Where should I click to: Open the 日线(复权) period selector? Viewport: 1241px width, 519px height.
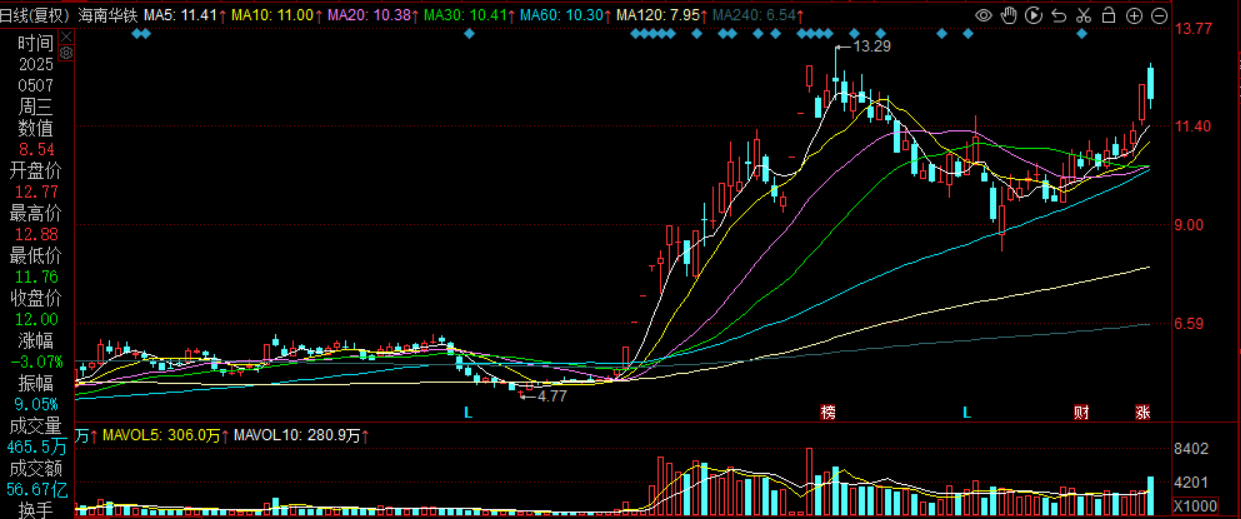(x=36, y=16)
